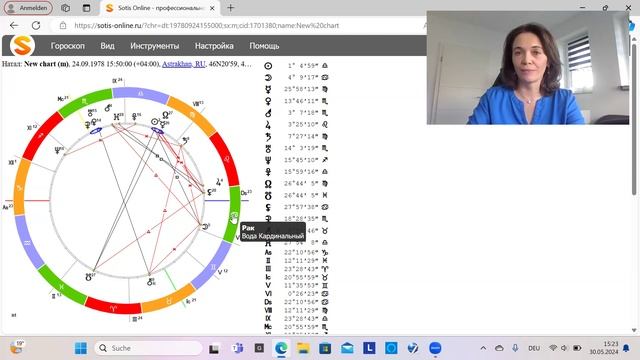Open a new browser tab
Viewport: 640px width, 360px height.
[x=231, y=8]
